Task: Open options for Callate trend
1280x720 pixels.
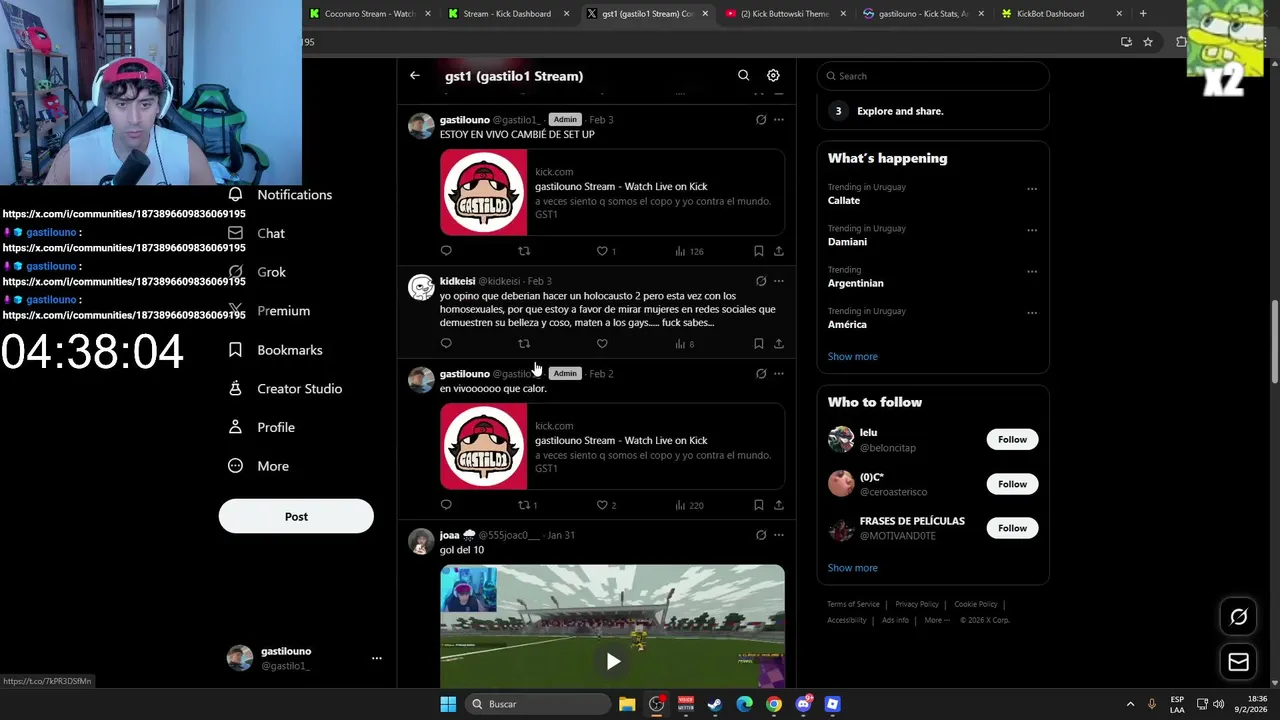Action: tap(1032, 189)
